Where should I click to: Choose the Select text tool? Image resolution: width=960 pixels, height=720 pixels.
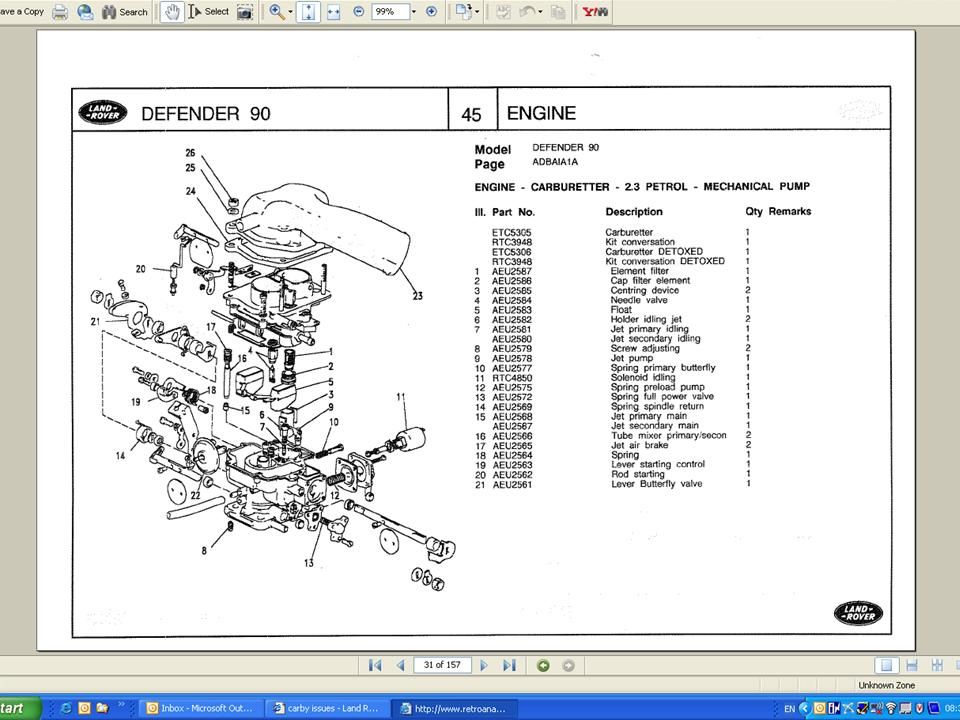[209, 12]
